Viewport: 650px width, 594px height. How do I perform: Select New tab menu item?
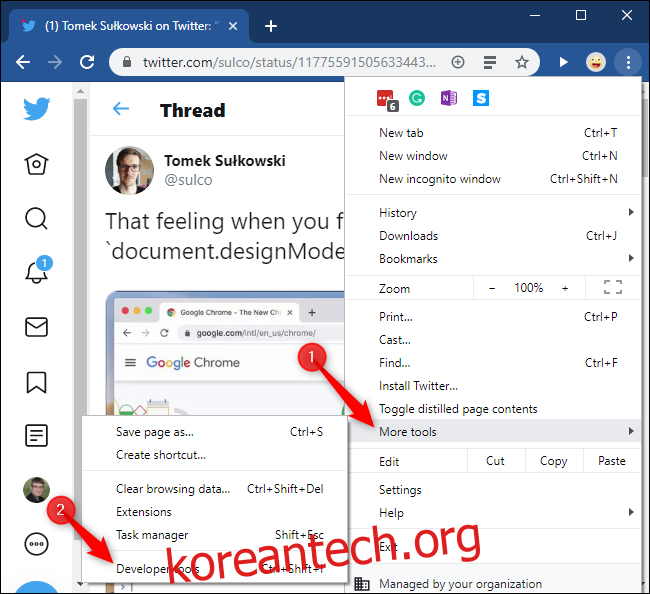493,133
